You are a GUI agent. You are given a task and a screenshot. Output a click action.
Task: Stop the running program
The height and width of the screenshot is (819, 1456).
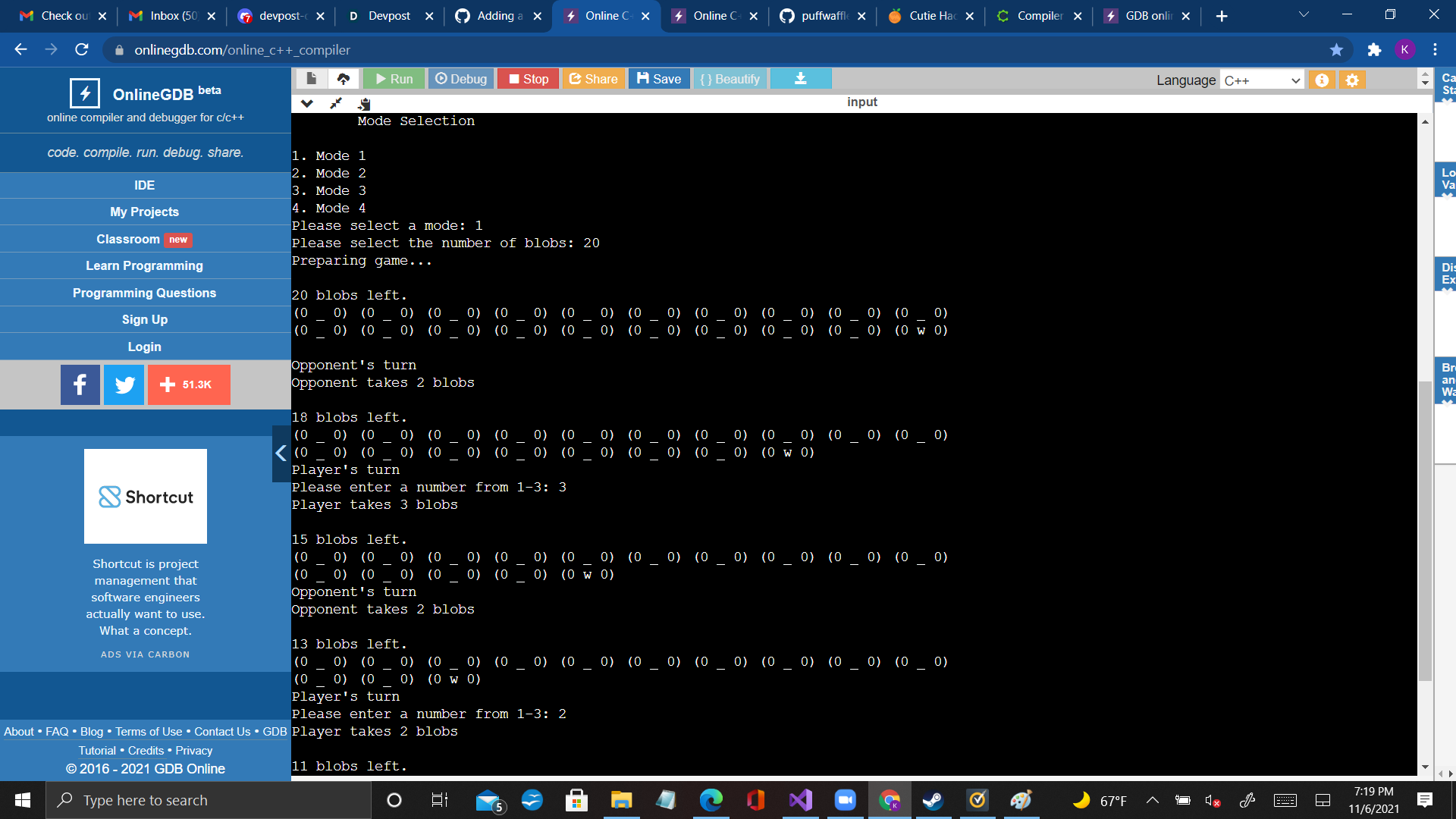(529, 79)
